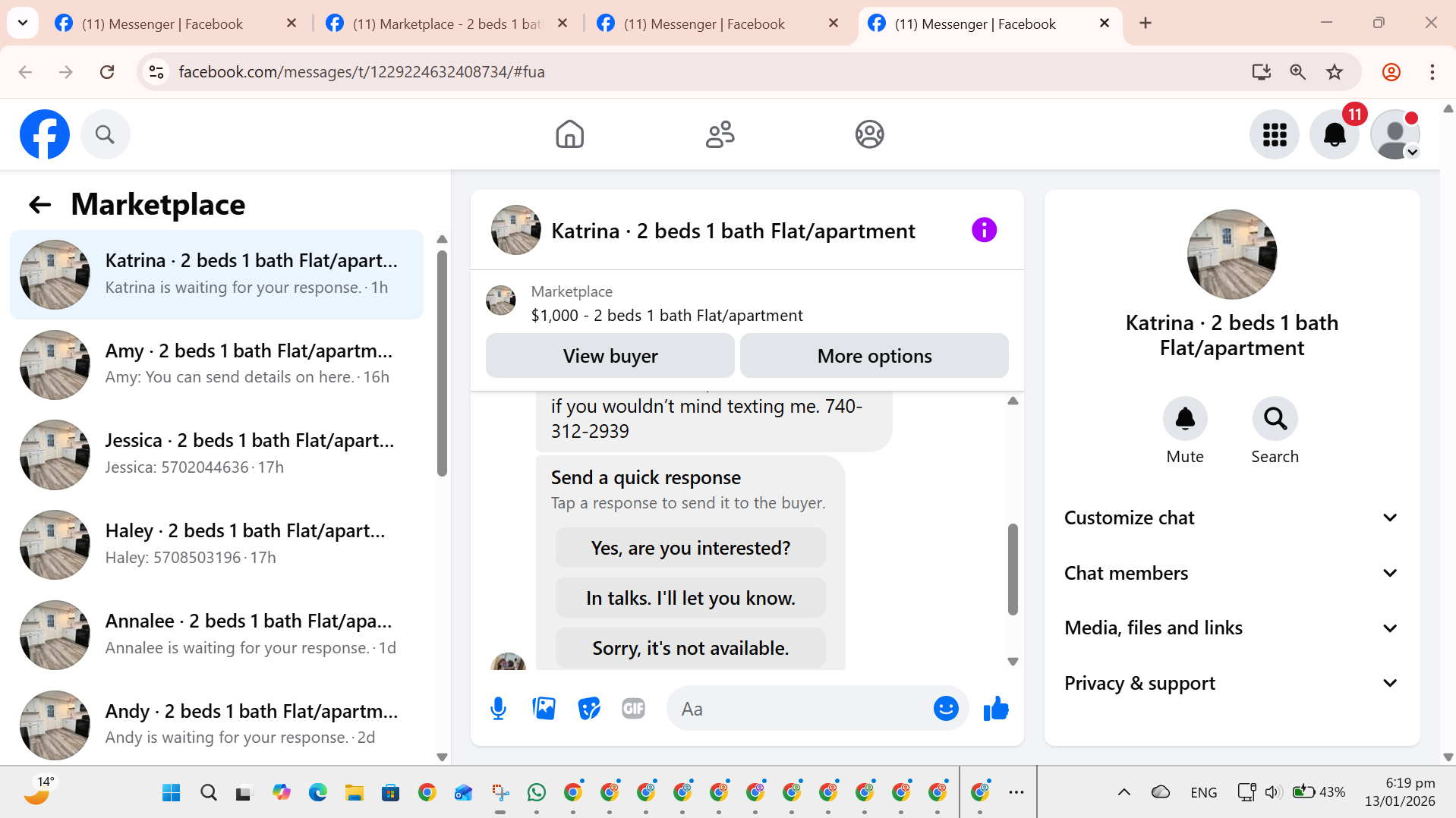Open Jessica's conversation

(x=216, y=455)
